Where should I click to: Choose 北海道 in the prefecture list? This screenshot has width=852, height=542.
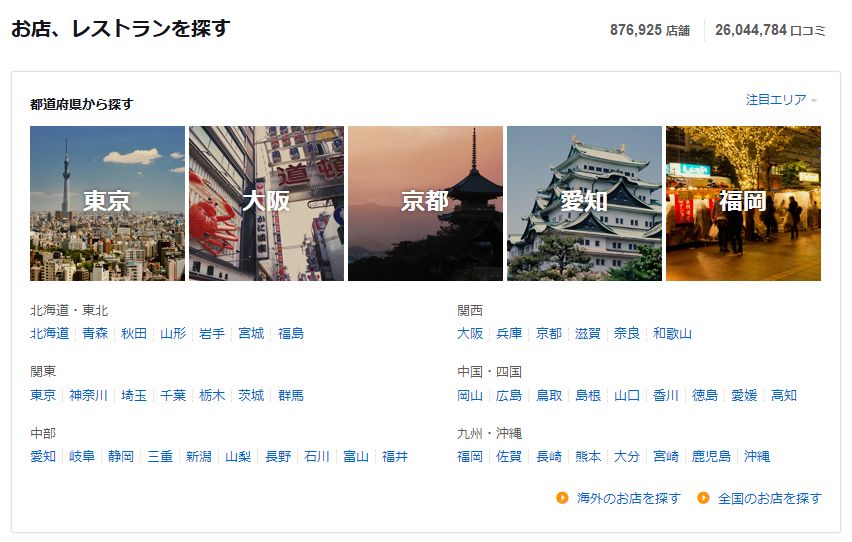[49, 333]
